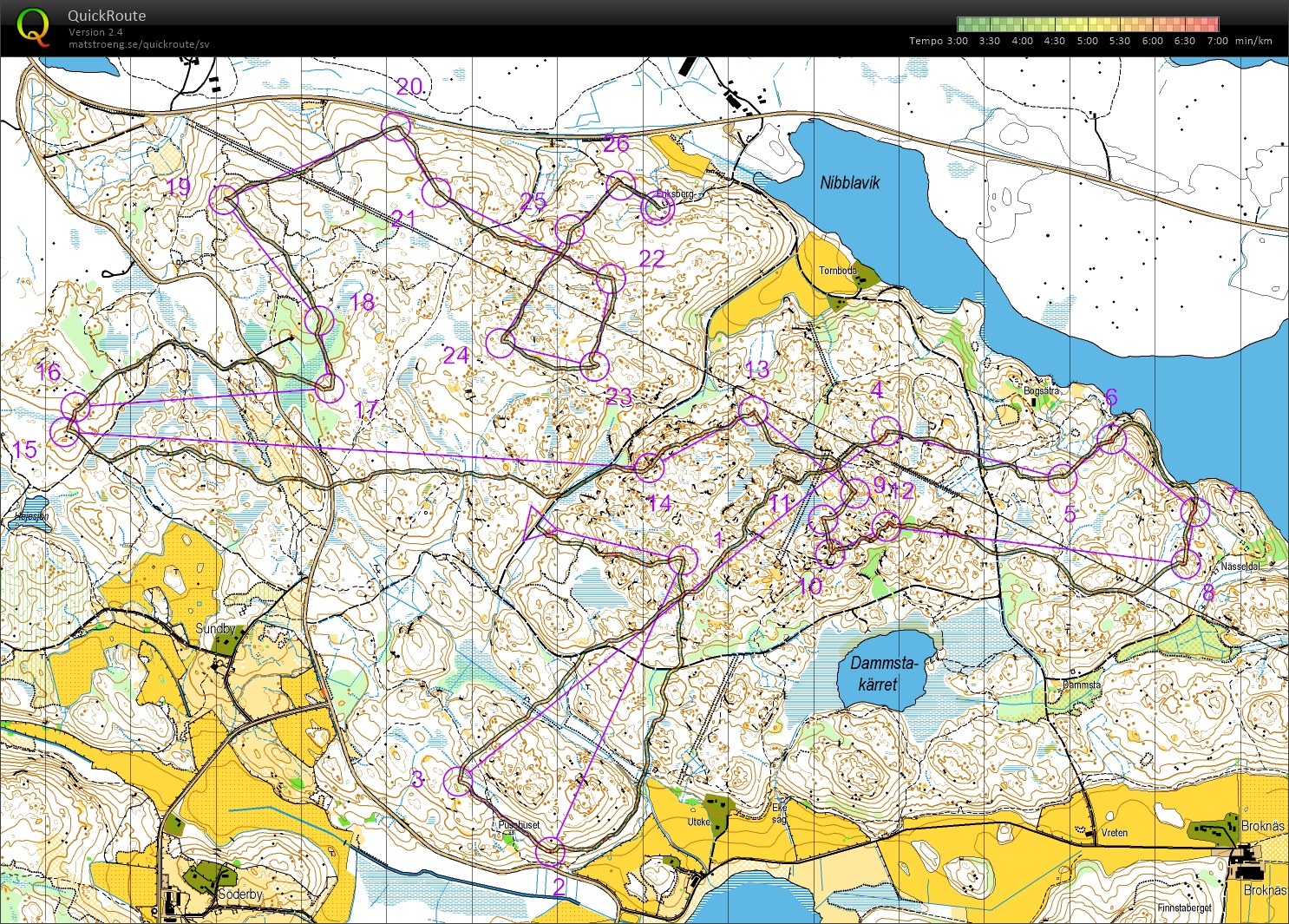Click the 5:00 tempo scale label
Image resolution: width=1289 pixels, height=924 pixels.
coord(1087,41)
